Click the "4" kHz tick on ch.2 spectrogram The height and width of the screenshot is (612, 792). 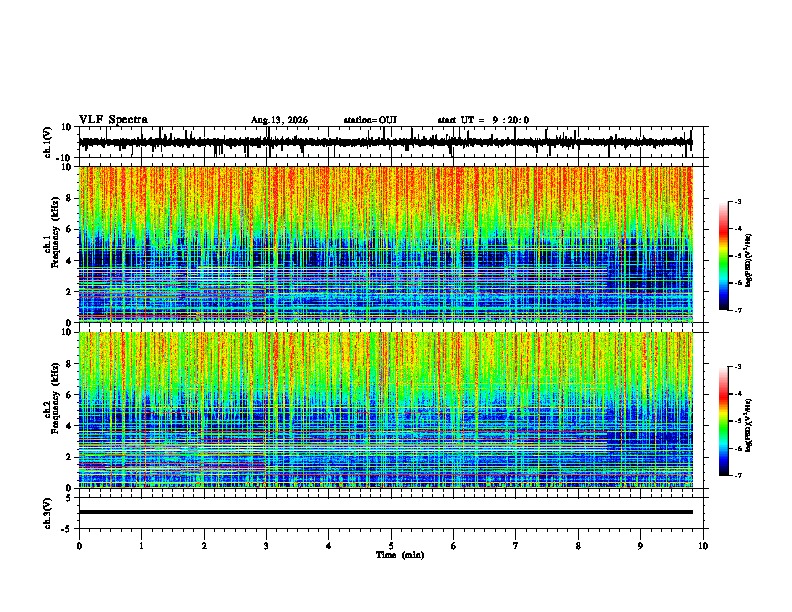[70, 426]
